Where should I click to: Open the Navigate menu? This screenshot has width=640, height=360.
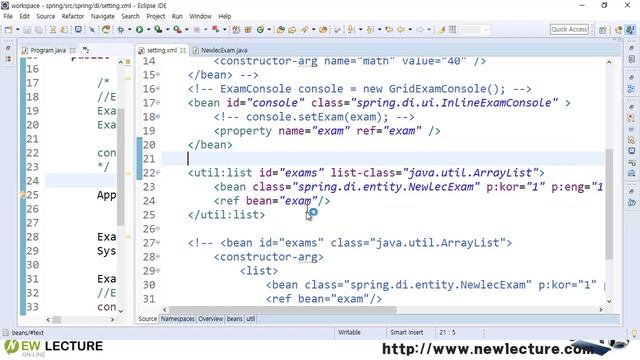coord(102,16)
